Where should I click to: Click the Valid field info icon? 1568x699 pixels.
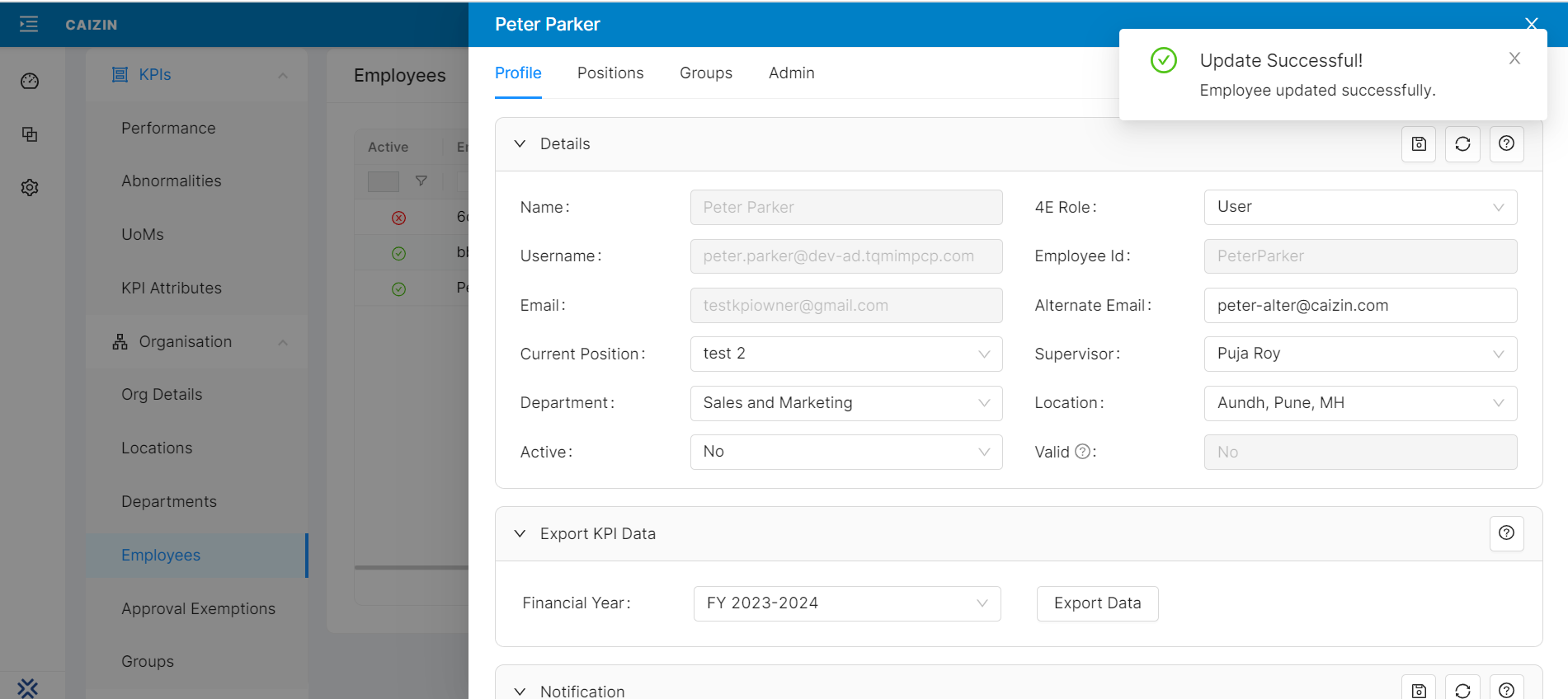click(1082, 452)
